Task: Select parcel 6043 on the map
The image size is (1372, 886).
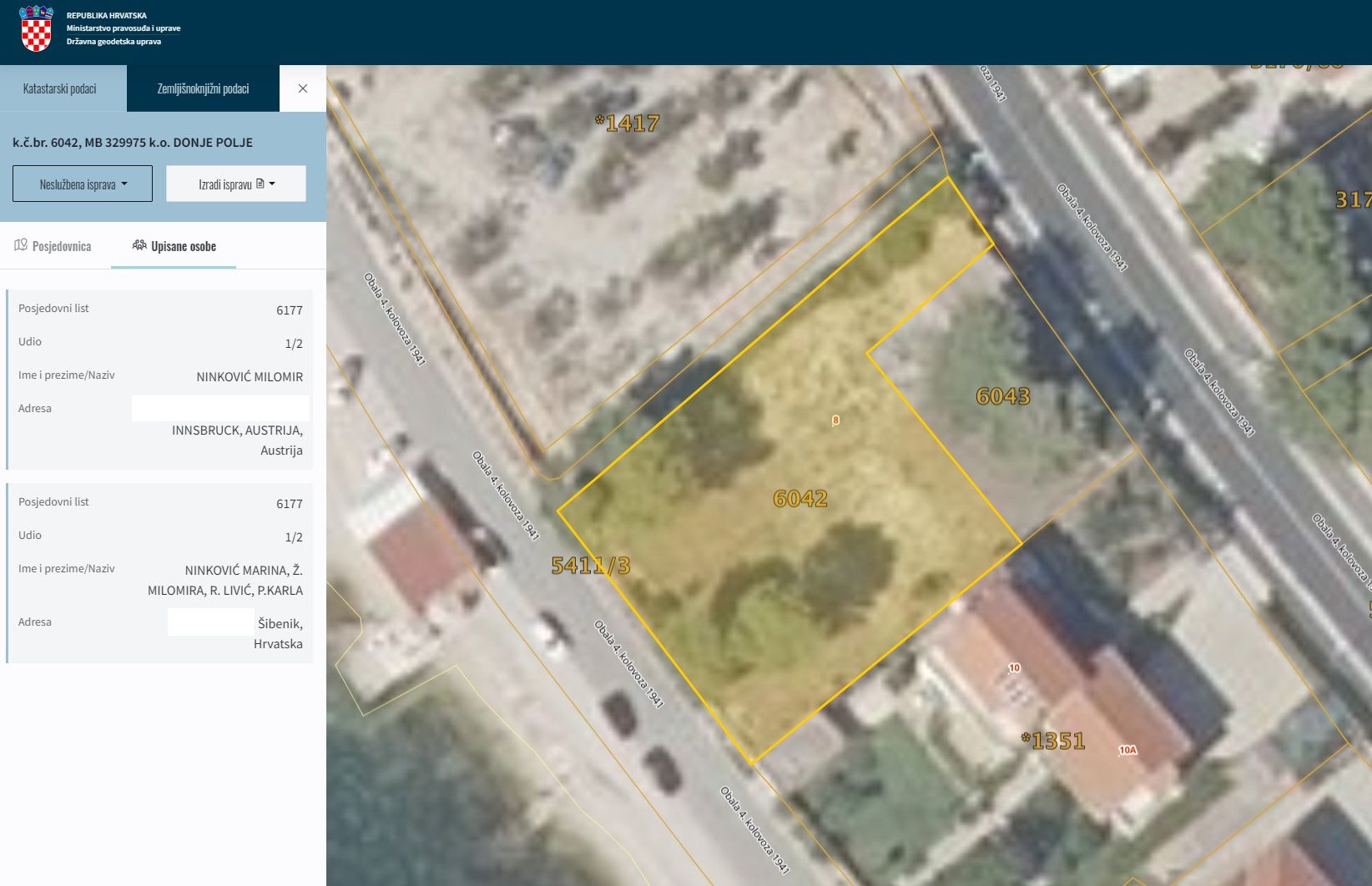Action: [x=1002, y=396]
